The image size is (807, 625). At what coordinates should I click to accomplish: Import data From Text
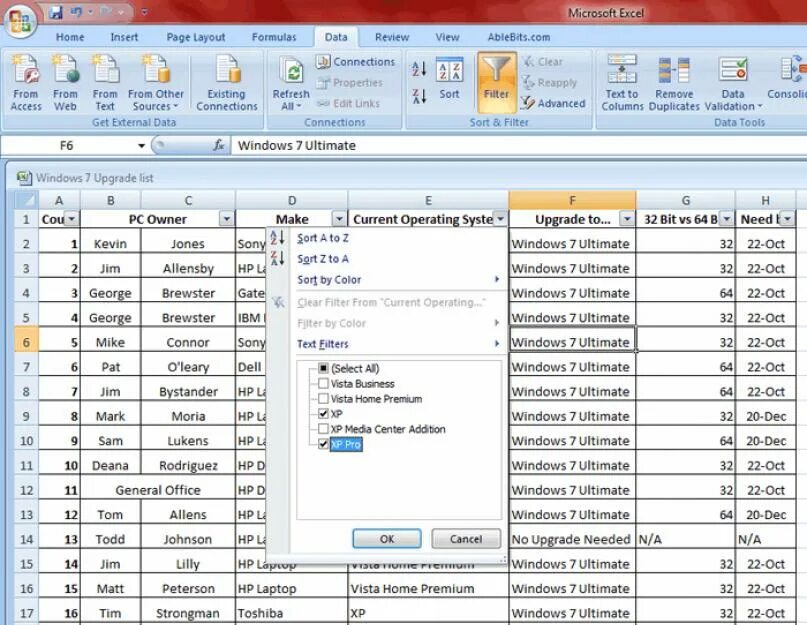(105, 83)
